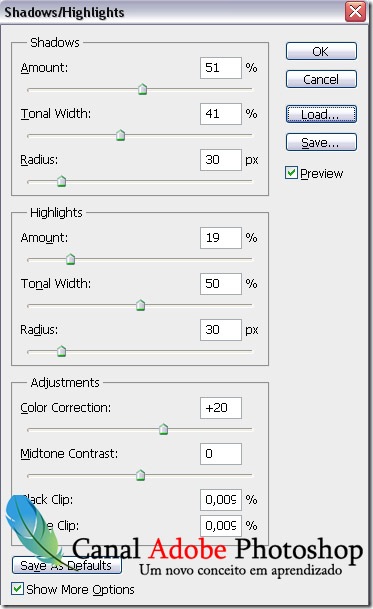
Task: Focus the Shadows Amount value field
Action: 221,68
